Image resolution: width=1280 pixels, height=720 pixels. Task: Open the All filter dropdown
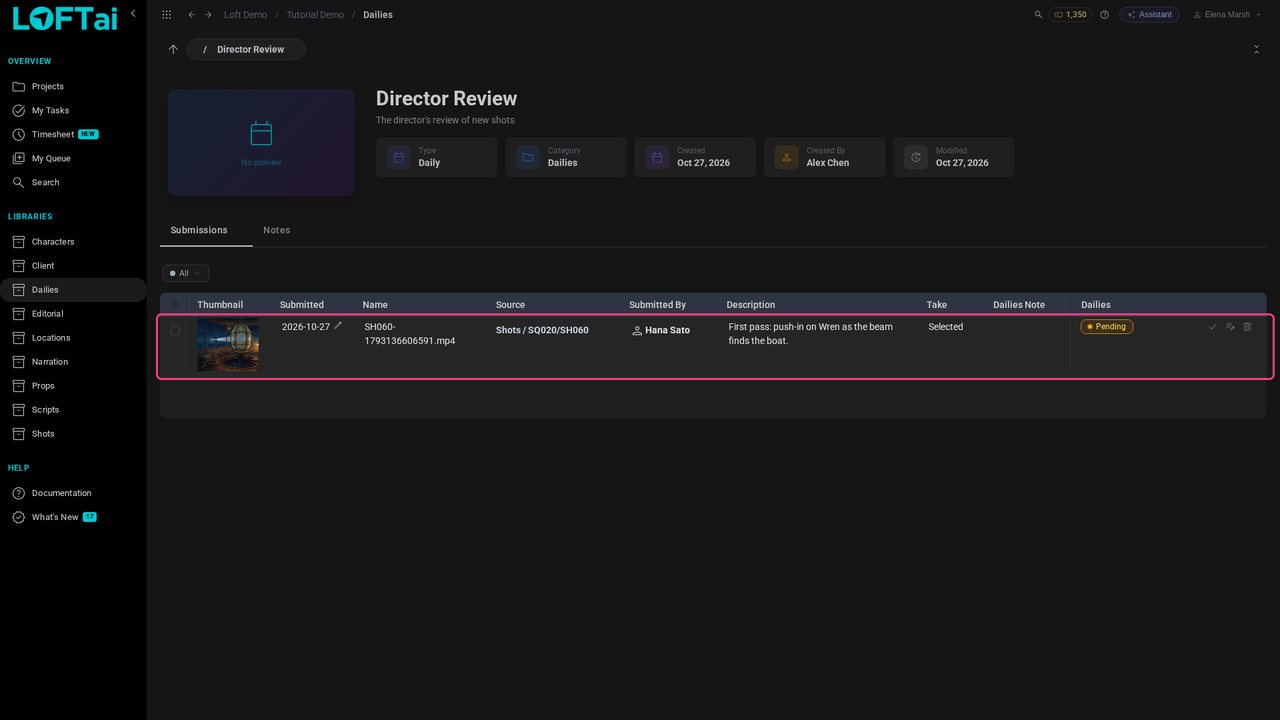pyautogui.click(x=186, y=273)
